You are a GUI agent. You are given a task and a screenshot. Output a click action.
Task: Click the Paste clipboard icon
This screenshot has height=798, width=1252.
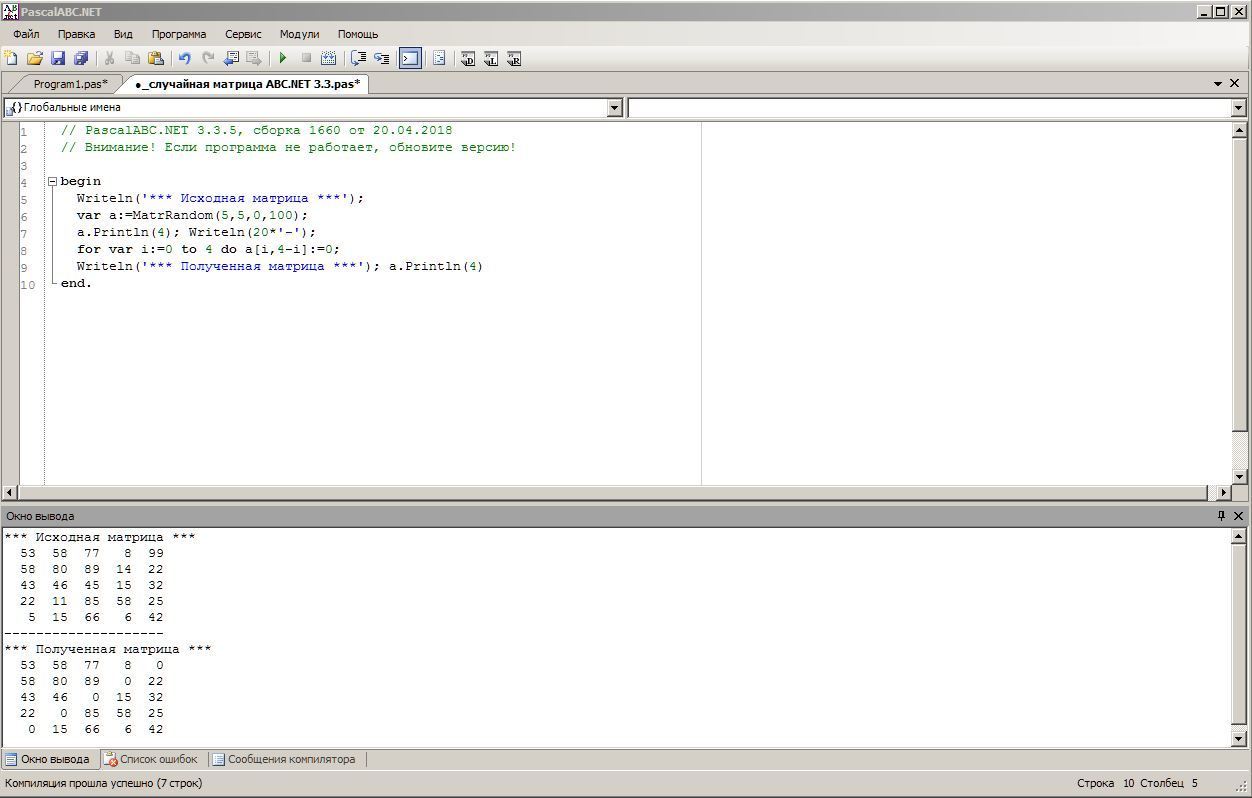[155, 59]
